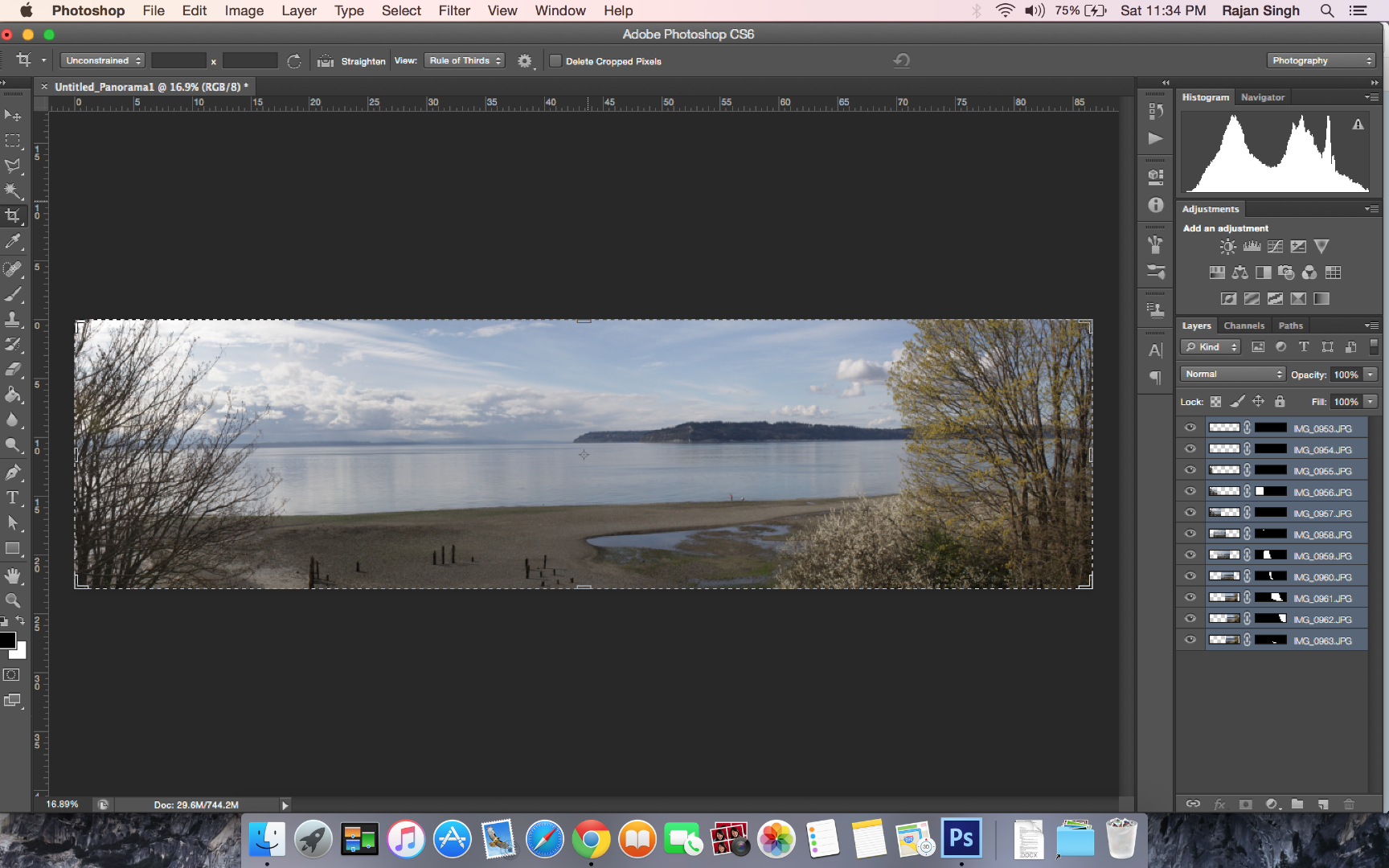Delete layer with trash icon

[1349, 804]
